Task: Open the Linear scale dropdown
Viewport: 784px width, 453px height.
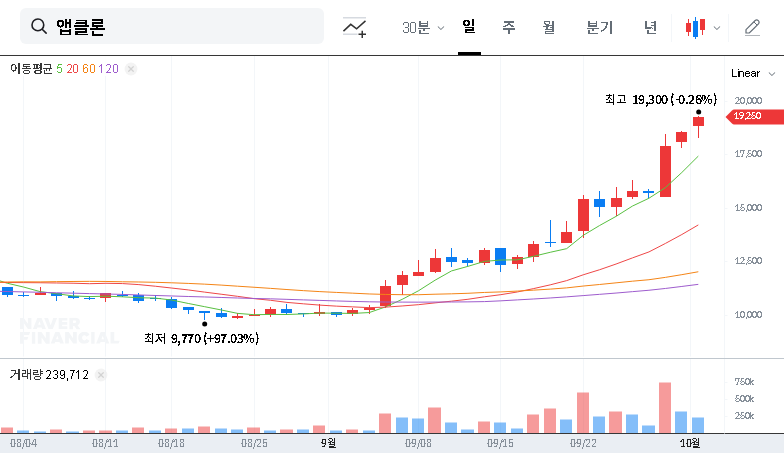Action: coord(753,73)
